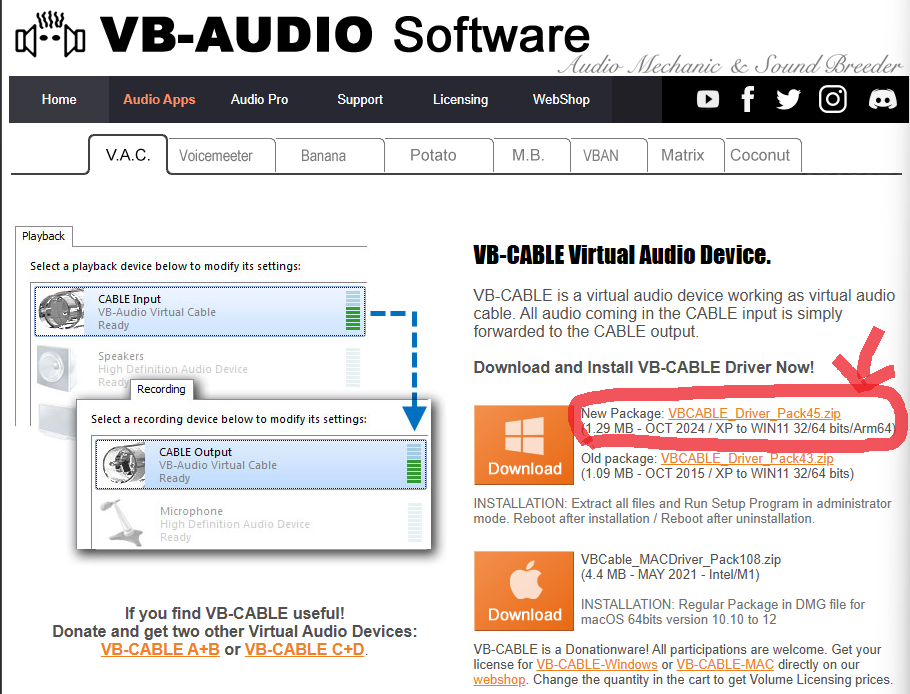Click the CABLE Input playback device image
This screenshot has height=694, width=910.
click(x=61, y=311)
